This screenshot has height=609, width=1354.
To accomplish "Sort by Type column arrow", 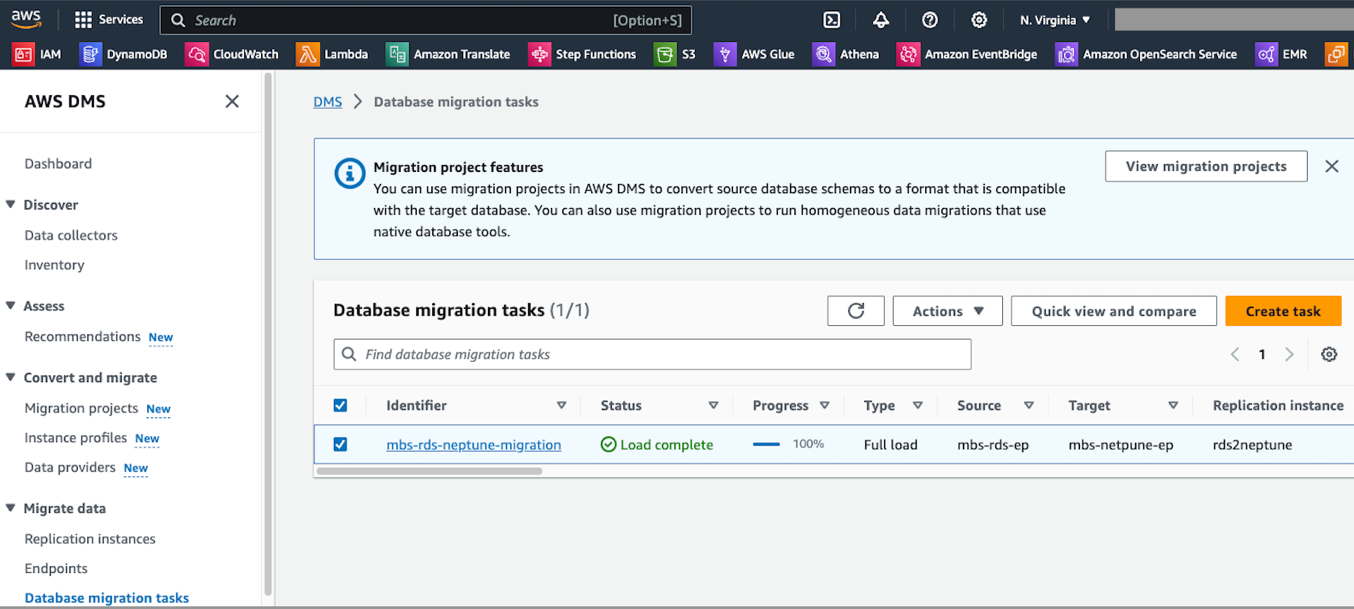I will tap(917, 406).
